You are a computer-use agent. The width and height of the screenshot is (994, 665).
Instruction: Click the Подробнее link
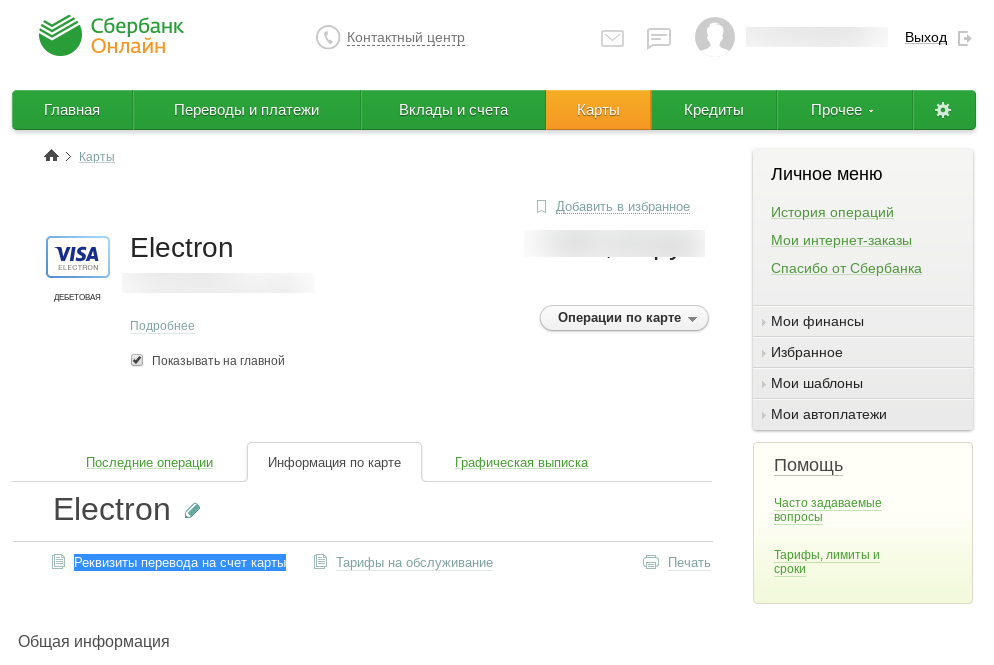click(162, 326)
